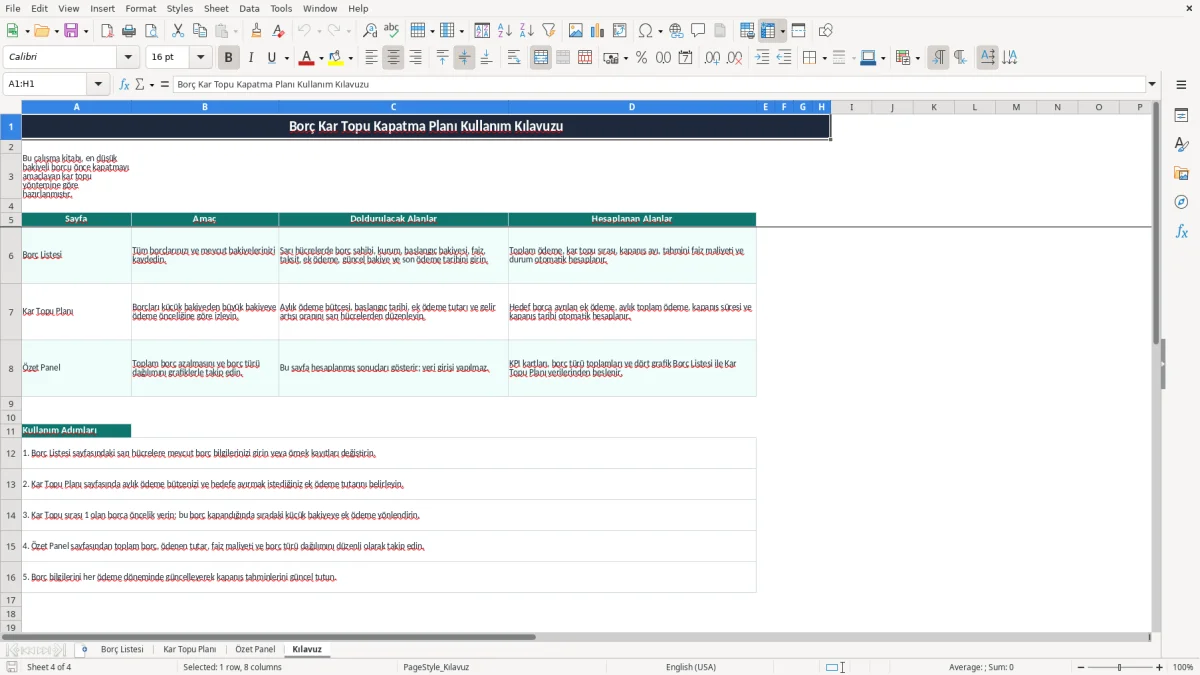Image resolution: width=1200 pixels, height=675 pixels.
Task: Open the sidebar Functions deck
Action: [x=1181, y=232]
